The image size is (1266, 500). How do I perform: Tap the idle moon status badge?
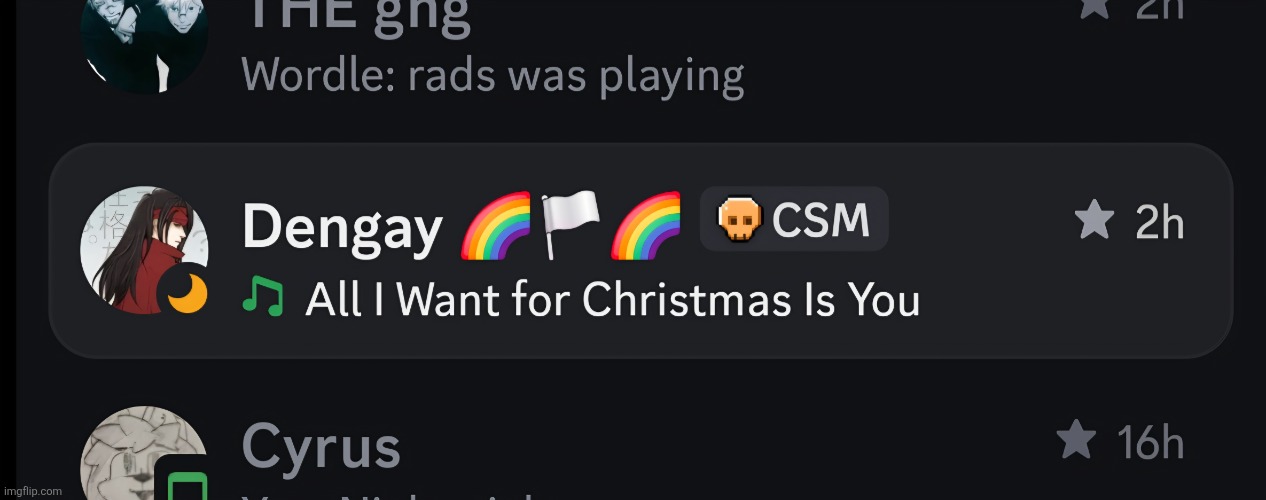pos(188,294)
